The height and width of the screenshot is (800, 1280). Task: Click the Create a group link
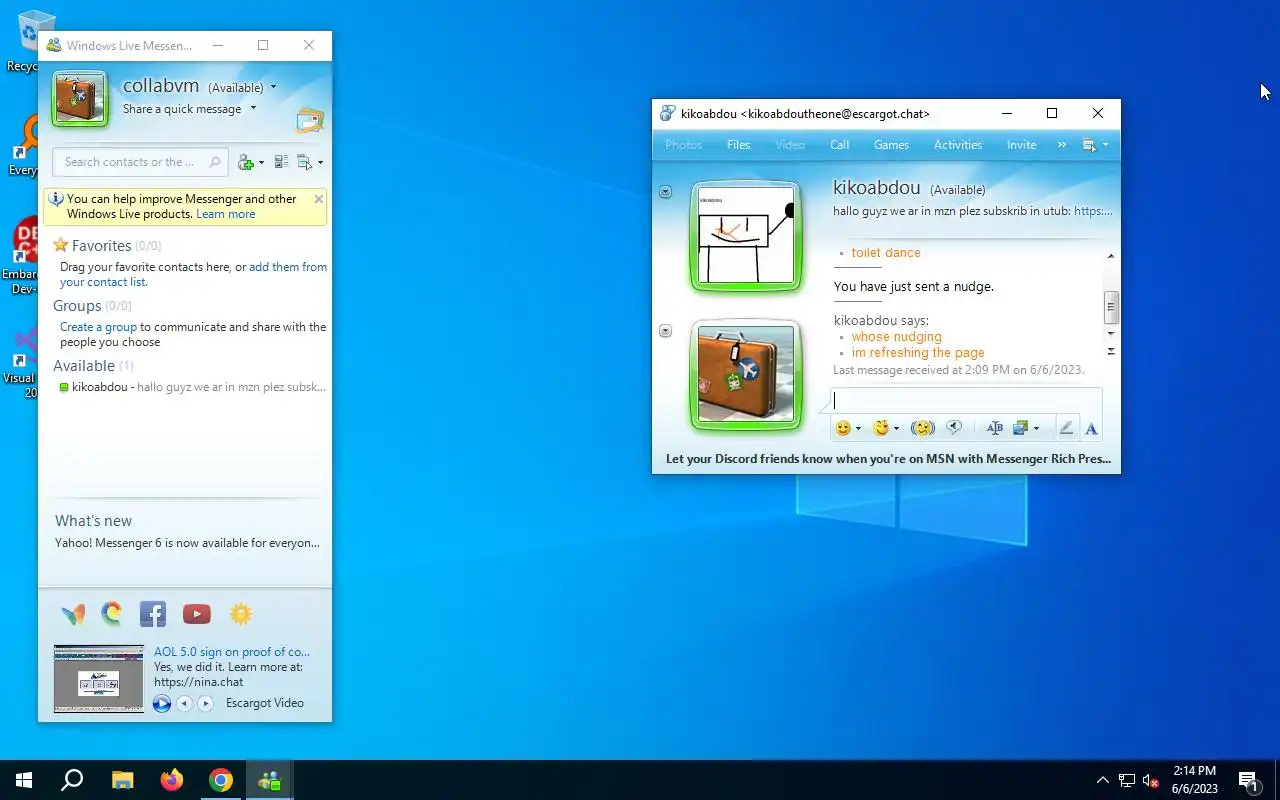tap(98, 327)
